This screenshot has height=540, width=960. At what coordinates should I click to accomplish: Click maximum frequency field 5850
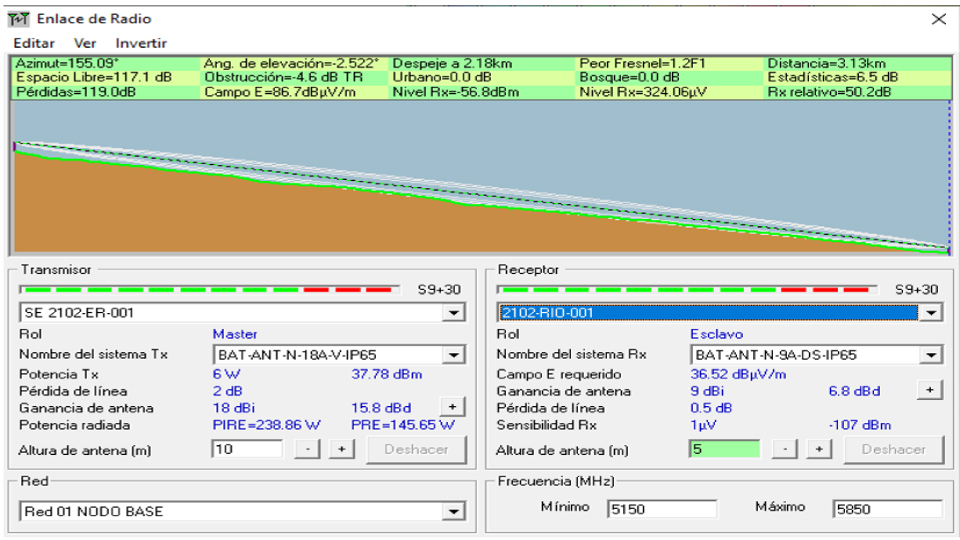888,509
